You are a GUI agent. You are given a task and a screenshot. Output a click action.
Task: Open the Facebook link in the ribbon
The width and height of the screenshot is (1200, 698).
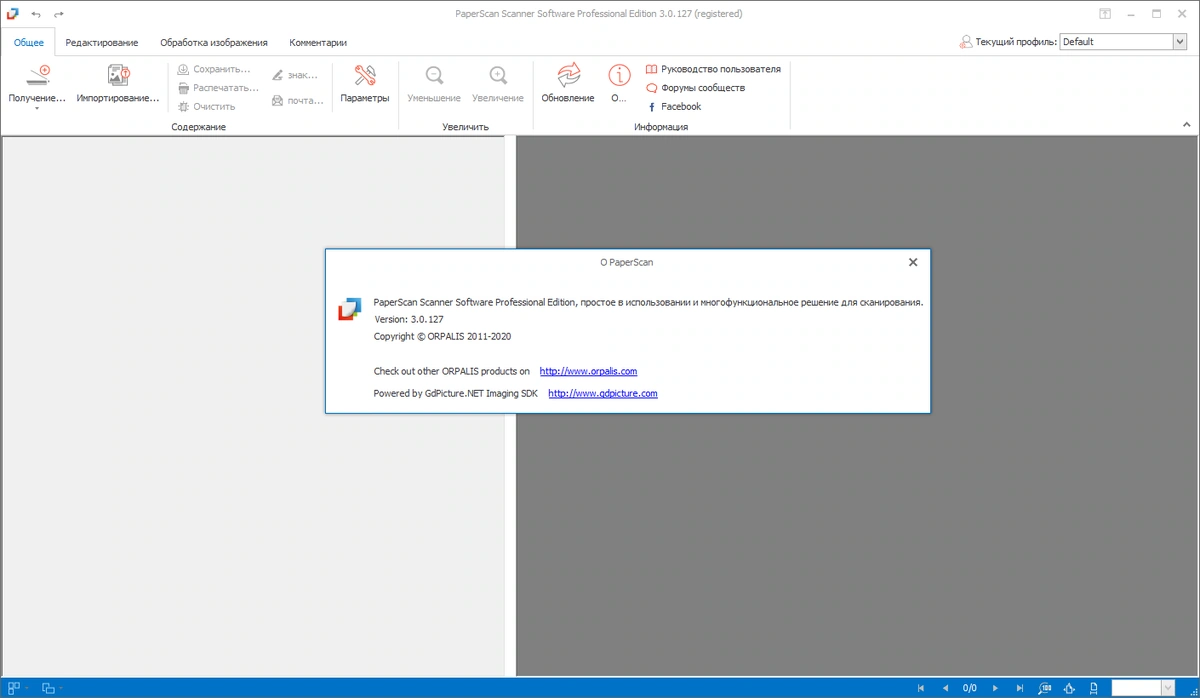(x=674, y=106)
